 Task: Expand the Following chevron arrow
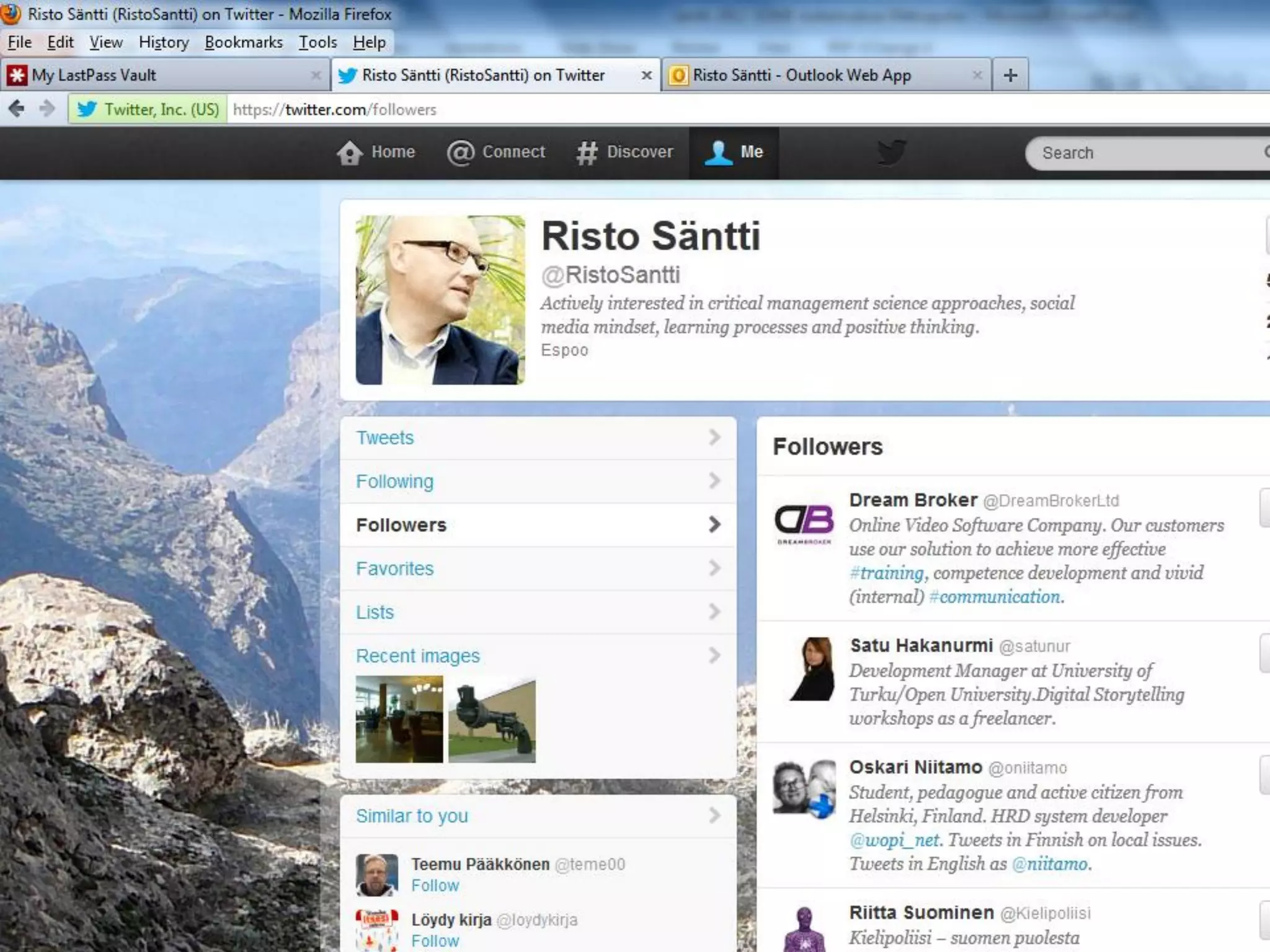pos(714,480)
